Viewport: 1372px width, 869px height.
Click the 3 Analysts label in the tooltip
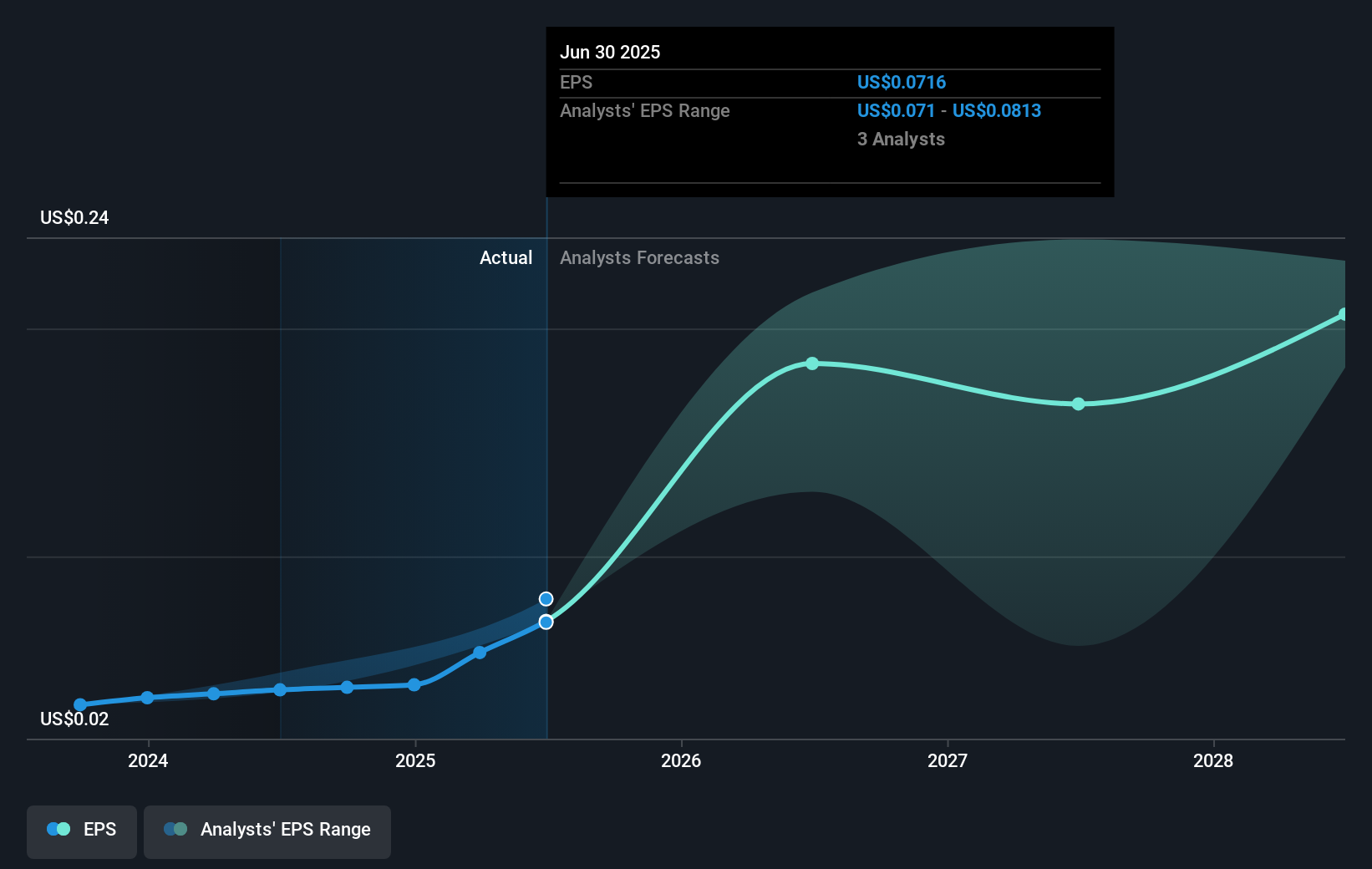(900, 139)
